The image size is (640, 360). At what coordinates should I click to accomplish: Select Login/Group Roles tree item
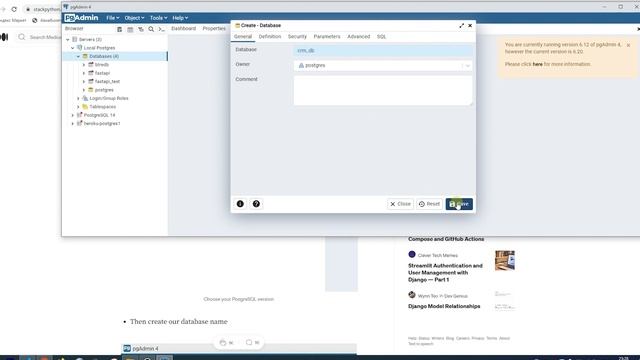pos(109,98)
